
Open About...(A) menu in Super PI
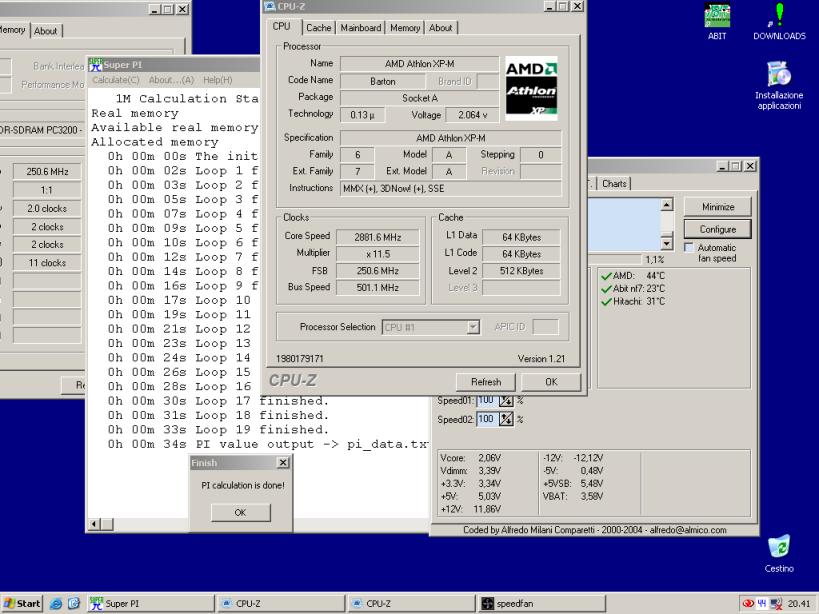tap(171, 80)
